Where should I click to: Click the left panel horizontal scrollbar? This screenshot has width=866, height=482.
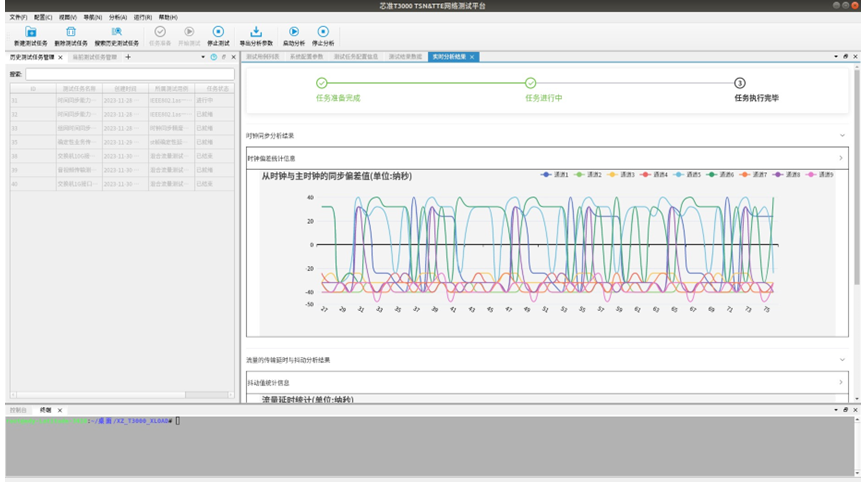(120, 394)
